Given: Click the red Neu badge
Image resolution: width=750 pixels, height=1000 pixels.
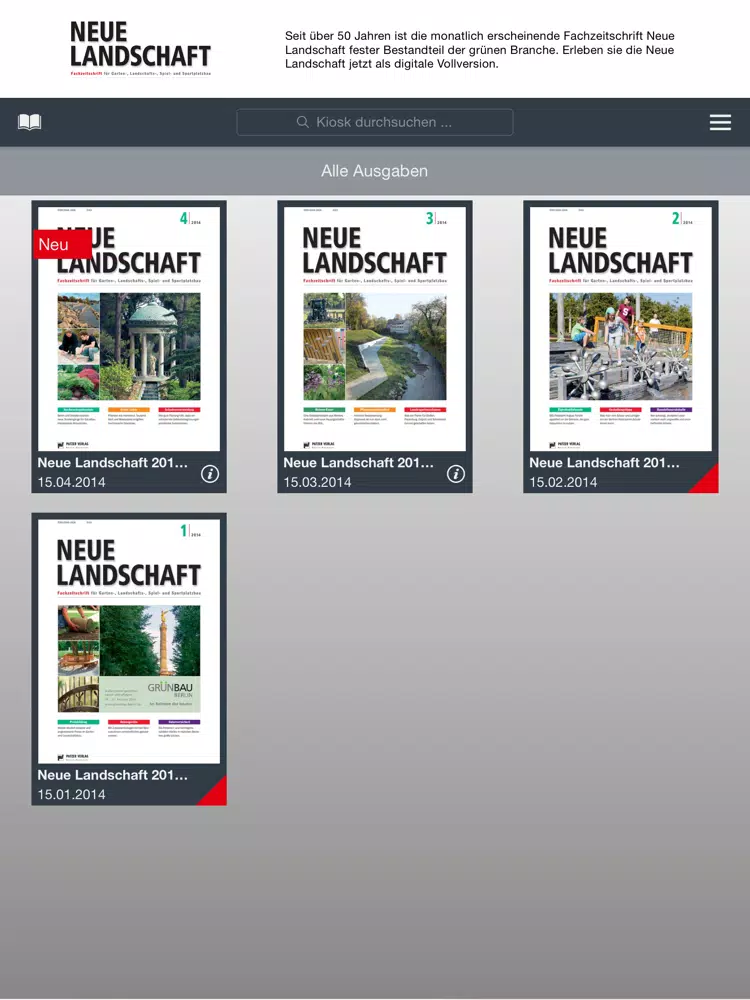Looking at the screenshot, I should point(61,244).
